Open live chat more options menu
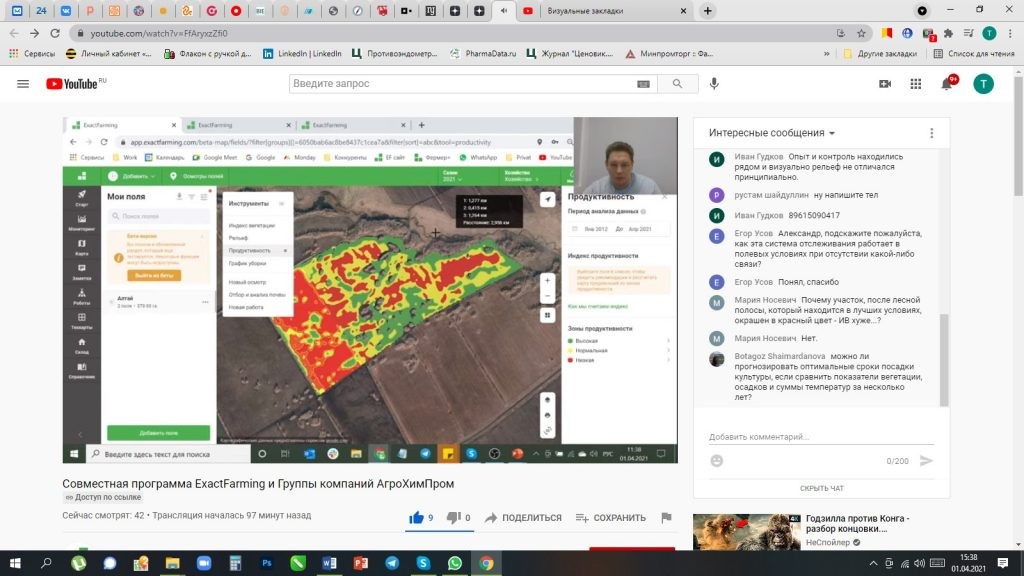Screen dimensions: 1024x576 [931, 133]
